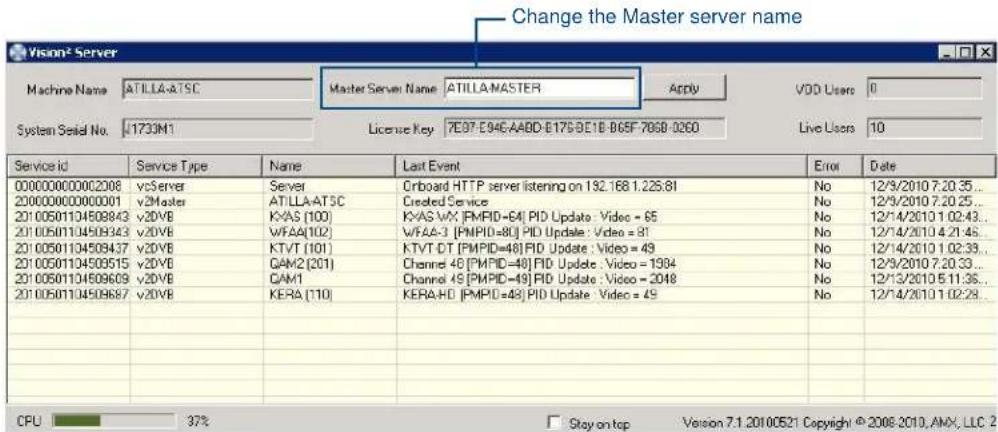Viewport: 998px width, 432px height.
Task: Select service id 2000000000000001
Action: point(67,202)
